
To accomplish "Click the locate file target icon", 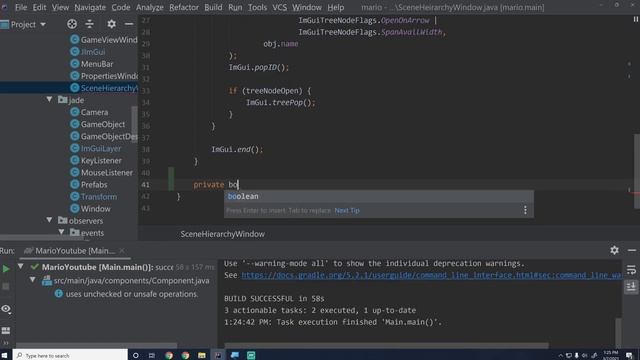I will [x=72, y=24].
